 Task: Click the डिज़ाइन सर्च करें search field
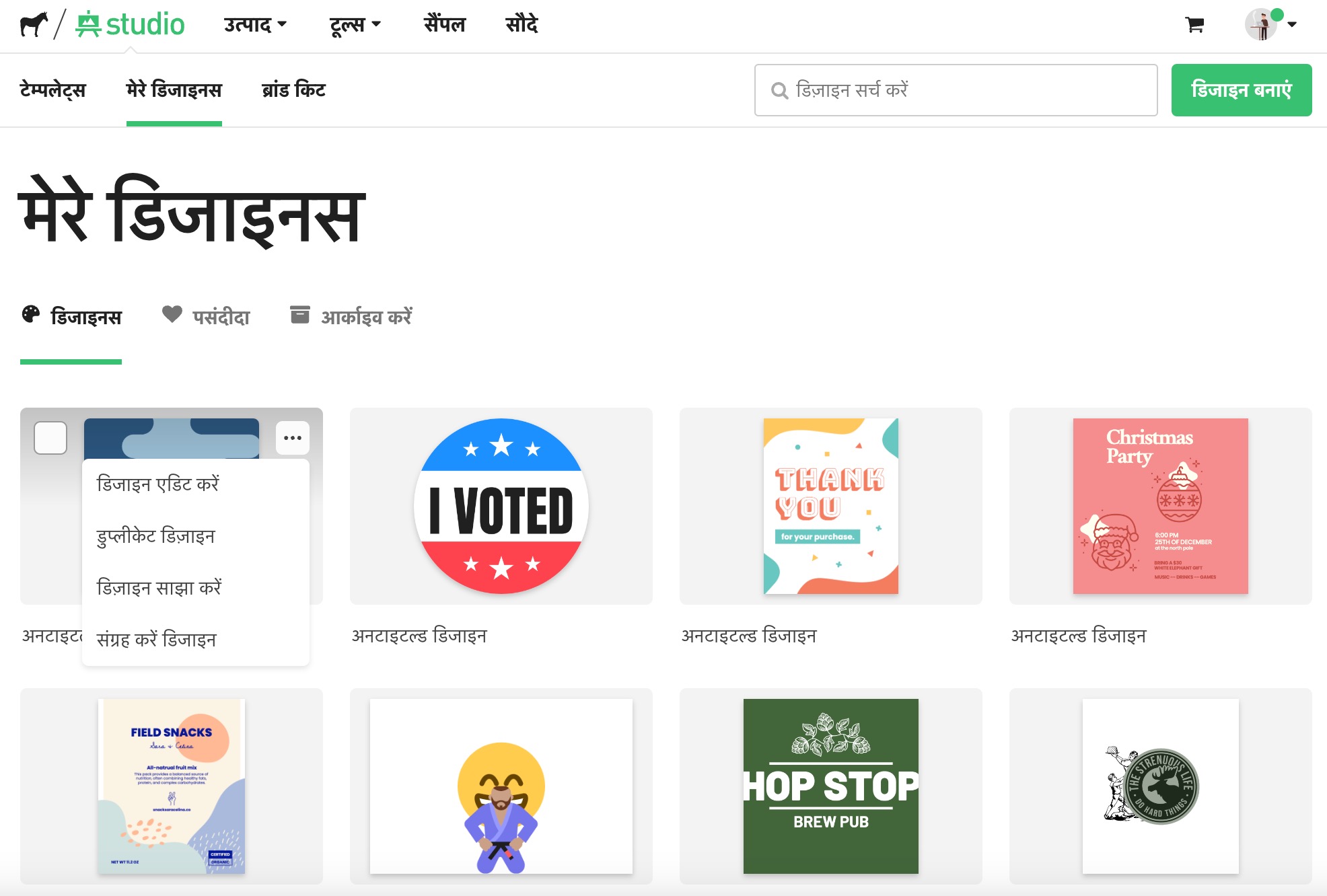[956, 90]
